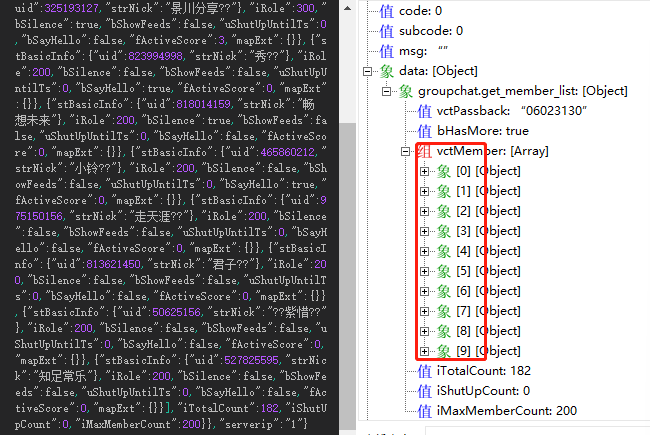Select the iShutUpCount: 0 row
The width and height of the screenshot is (650, 435).
tap(474, 391)
